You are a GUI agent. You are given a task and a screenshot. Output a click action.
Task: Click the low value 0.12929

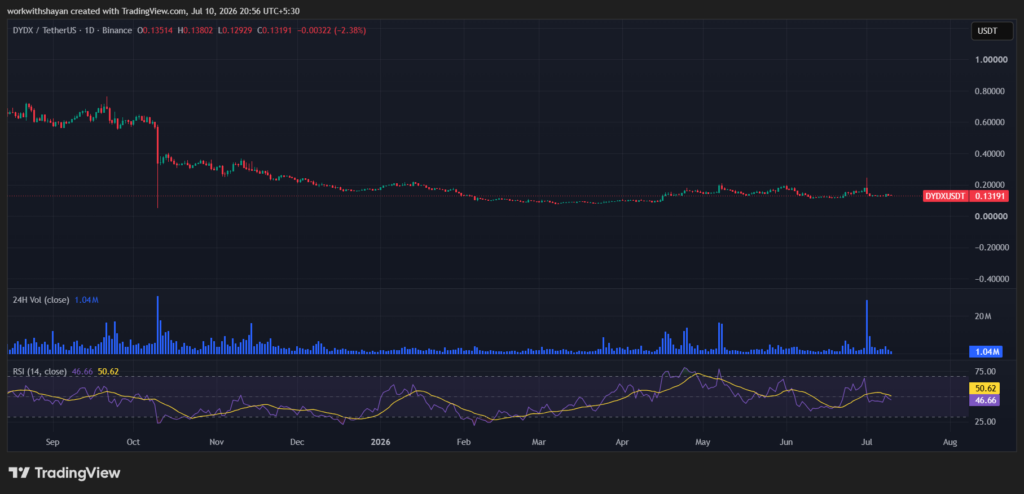(238, 31)
